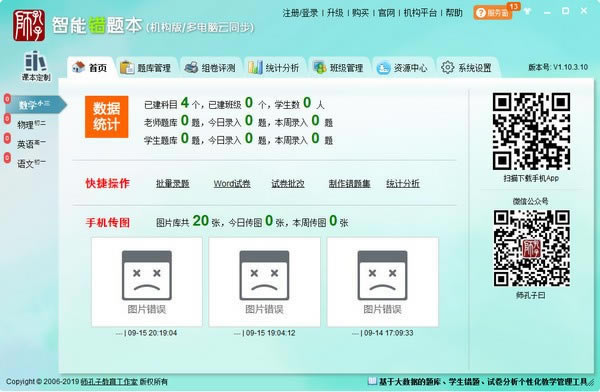Open the 课本定制 textbook customization icon
The width and height of the screenshot is (600, 392).
tap(36, 65)
